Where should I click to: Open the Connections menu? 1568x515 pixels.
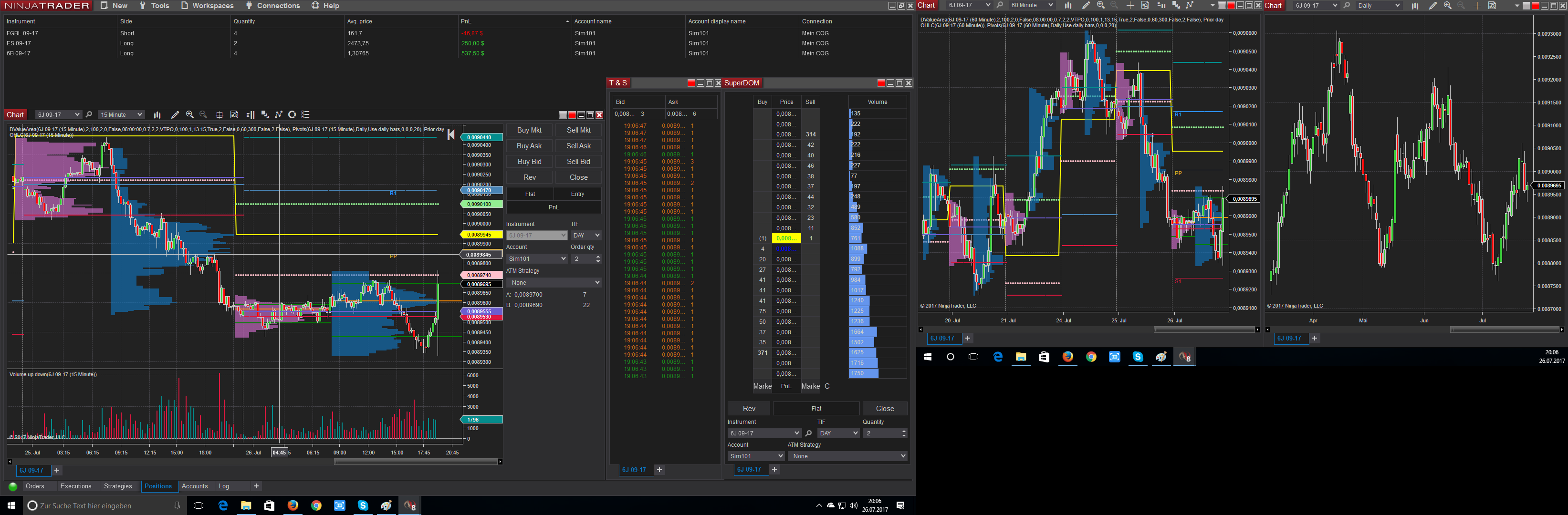[272, 5]
